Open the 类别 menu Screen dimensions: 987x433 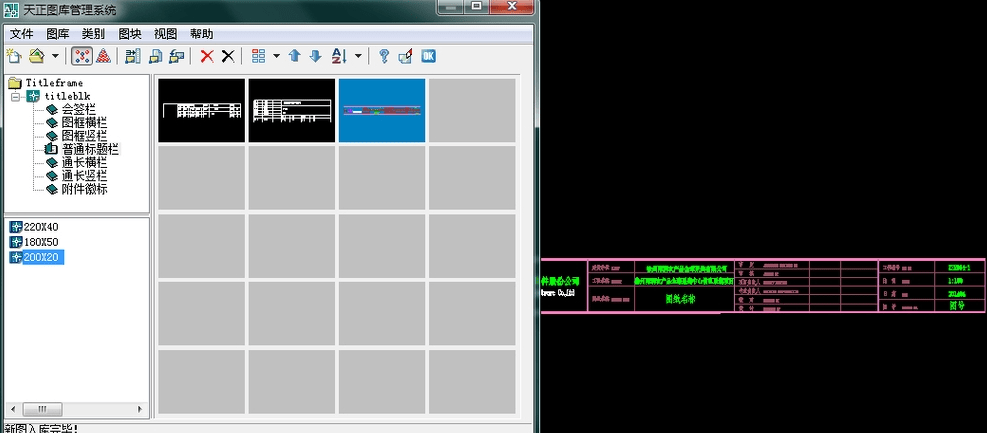[93, 34]
